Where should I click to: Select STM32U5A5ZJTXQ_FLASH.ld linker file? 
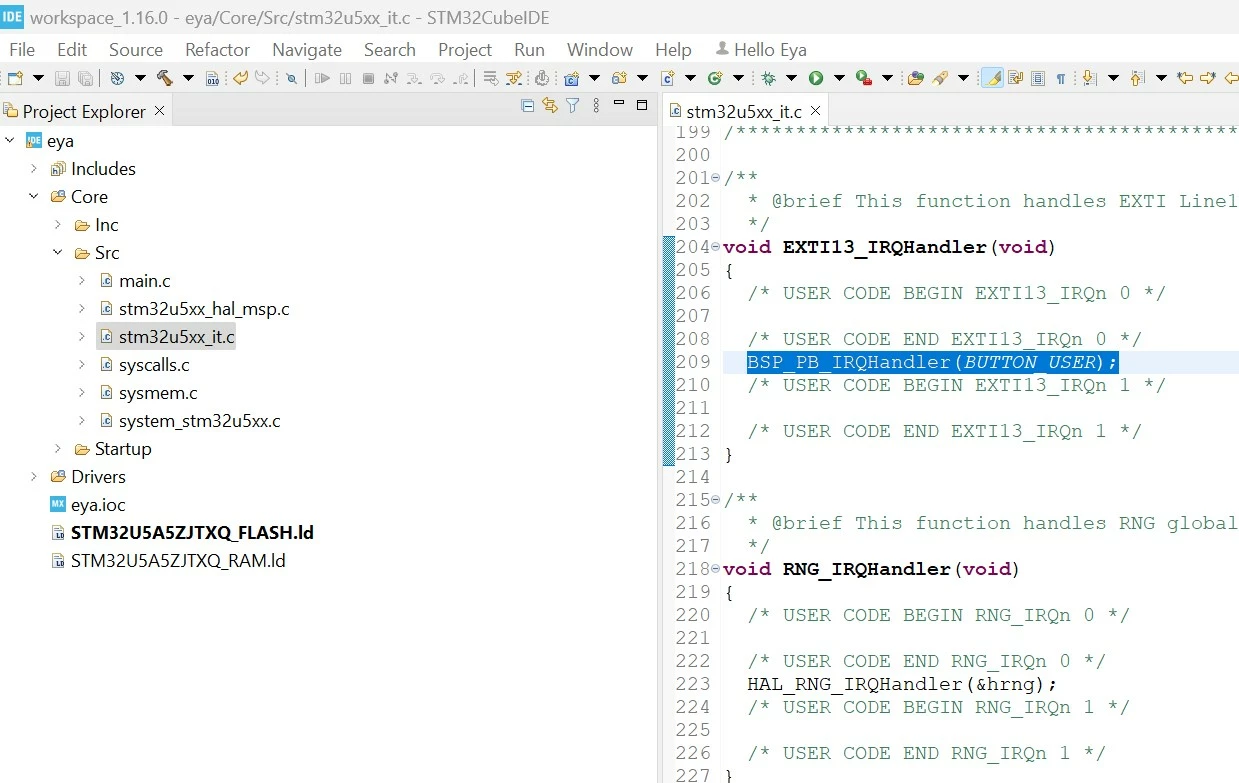(192, 533)
